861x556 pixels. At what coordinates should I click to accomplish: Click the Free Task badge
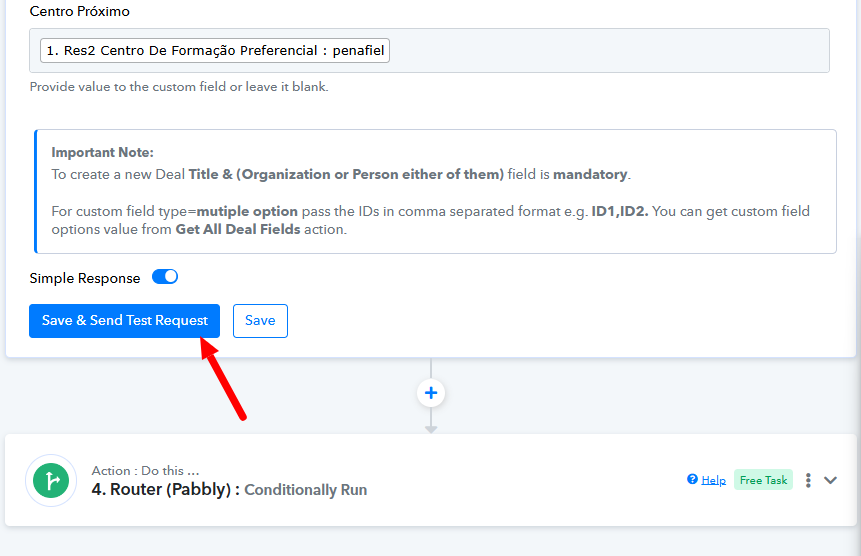[763, 480]
